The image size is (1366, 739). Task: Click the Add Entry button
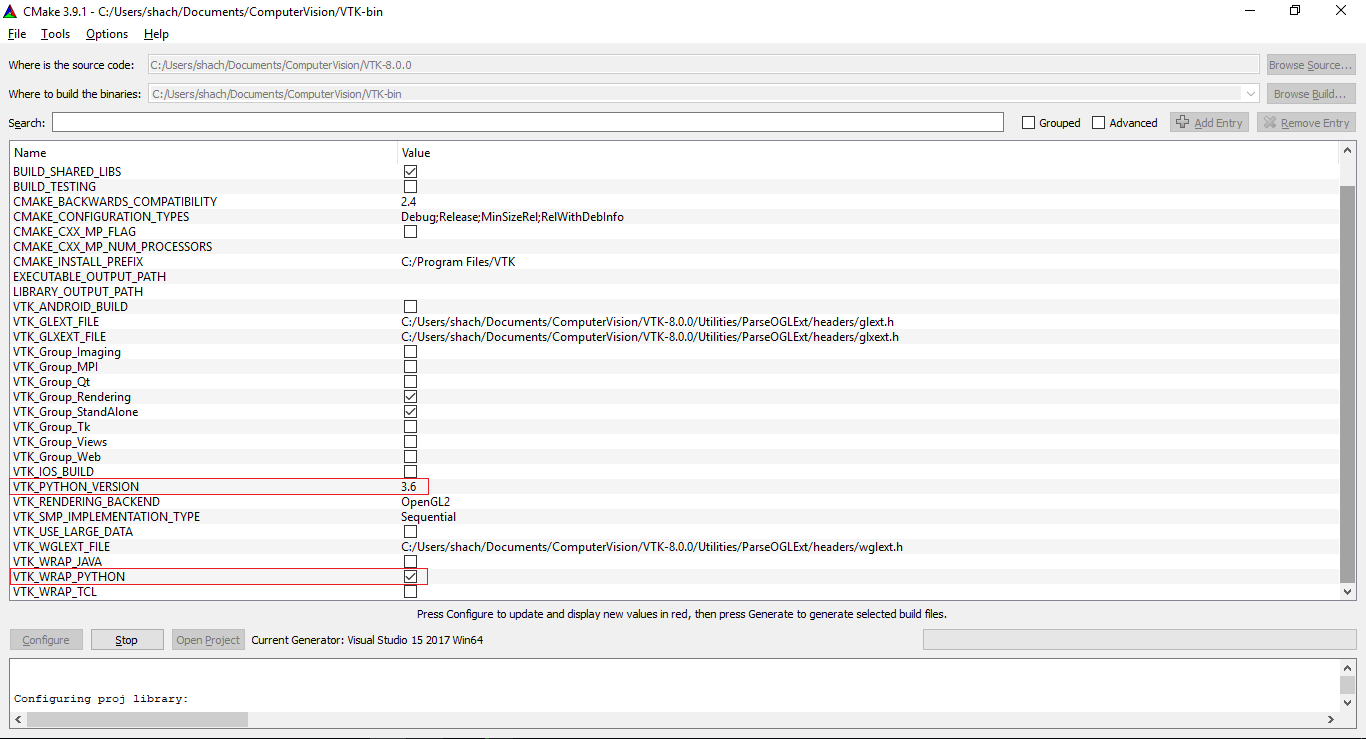[1208, 122]
